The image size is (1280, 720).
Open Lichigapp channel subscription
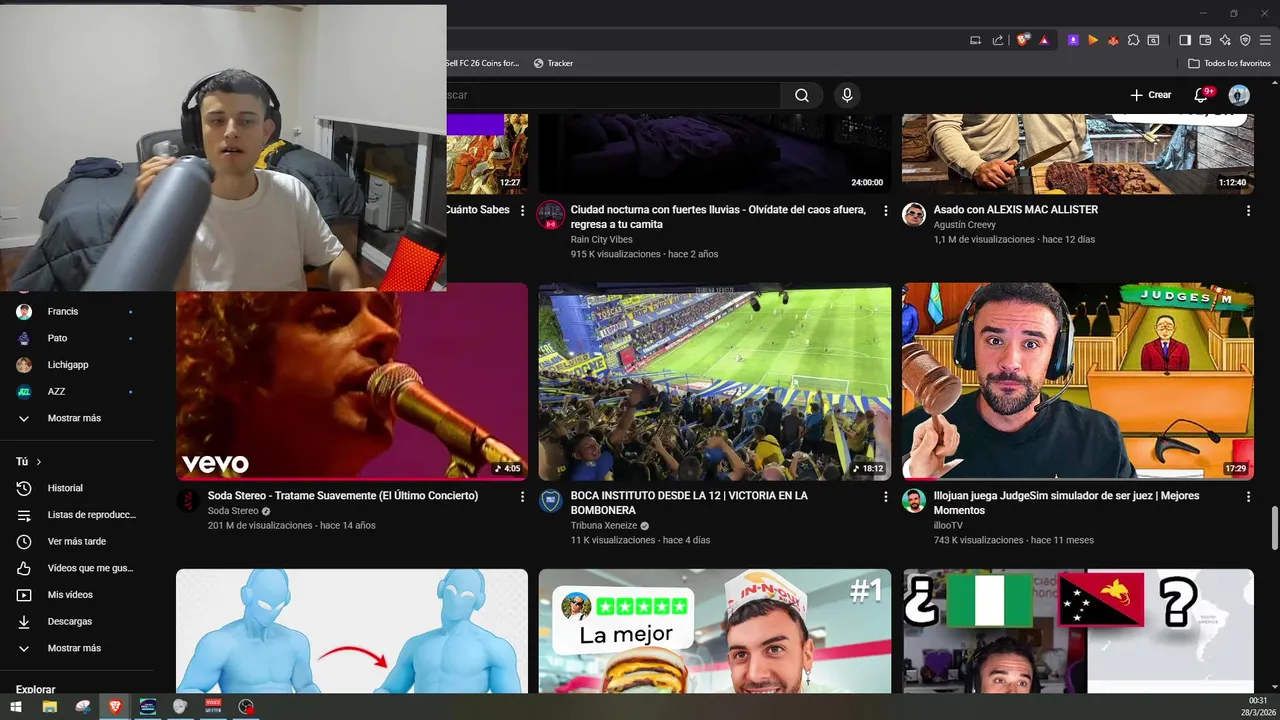(x=76, y=365)
